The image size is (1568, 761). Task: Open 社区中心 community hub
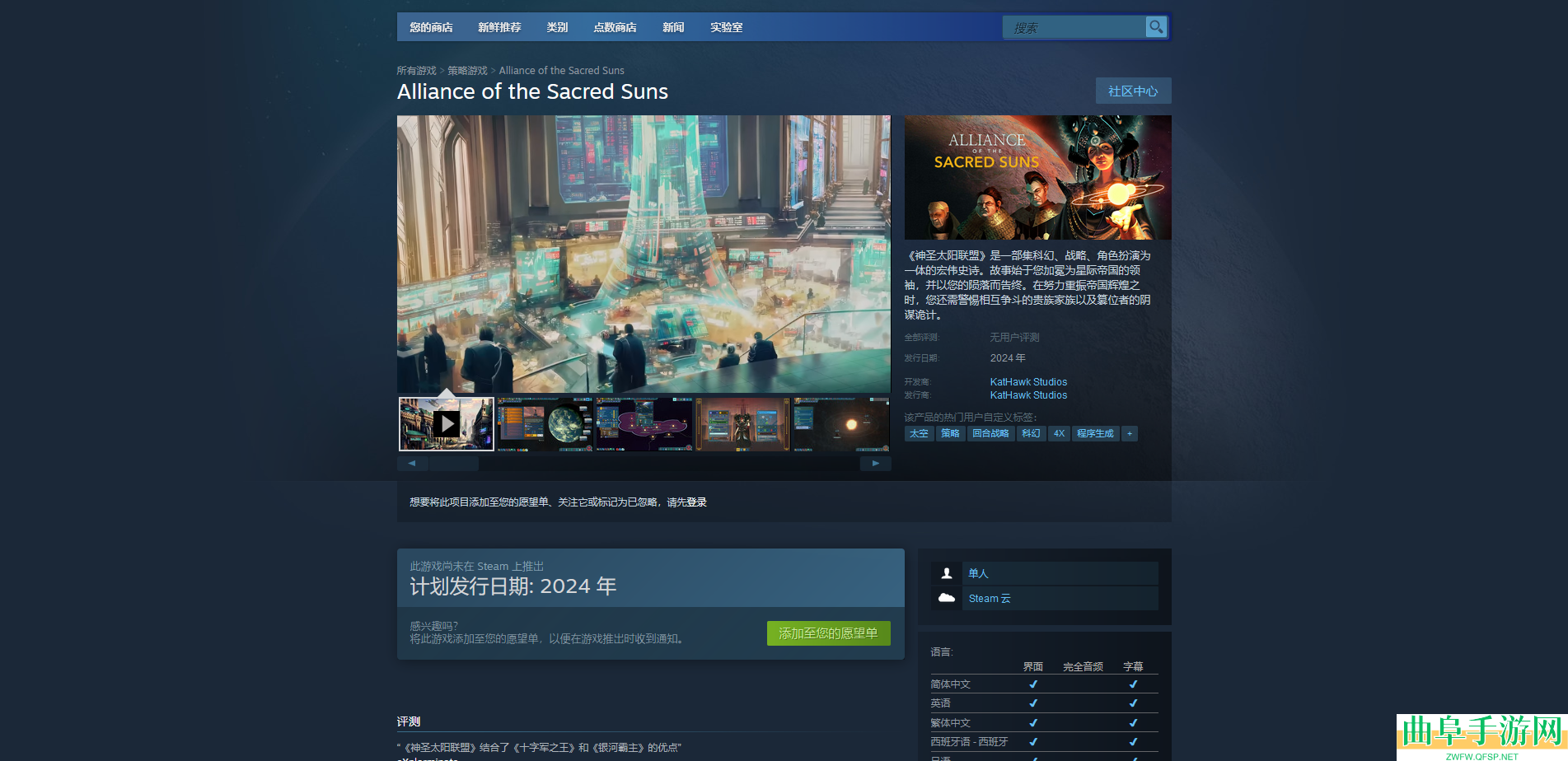(x=1133, y=91)
